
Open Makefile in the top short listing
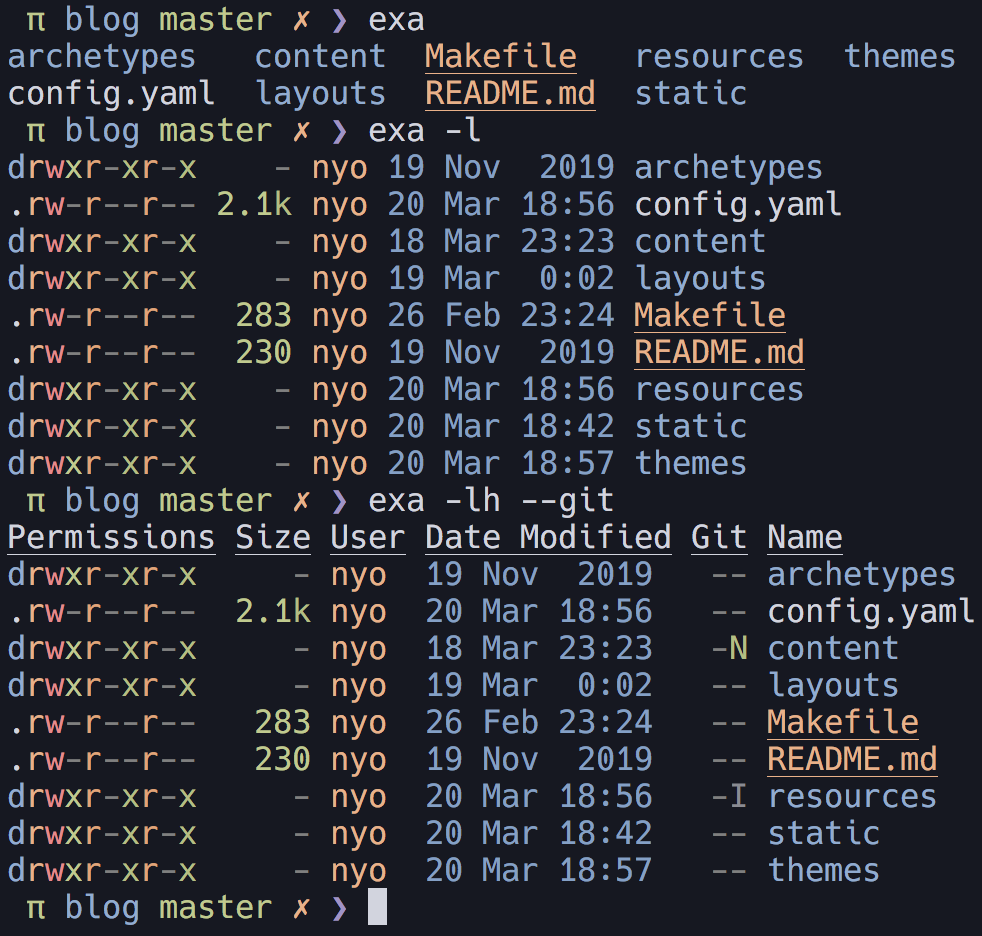coord(500,56)
